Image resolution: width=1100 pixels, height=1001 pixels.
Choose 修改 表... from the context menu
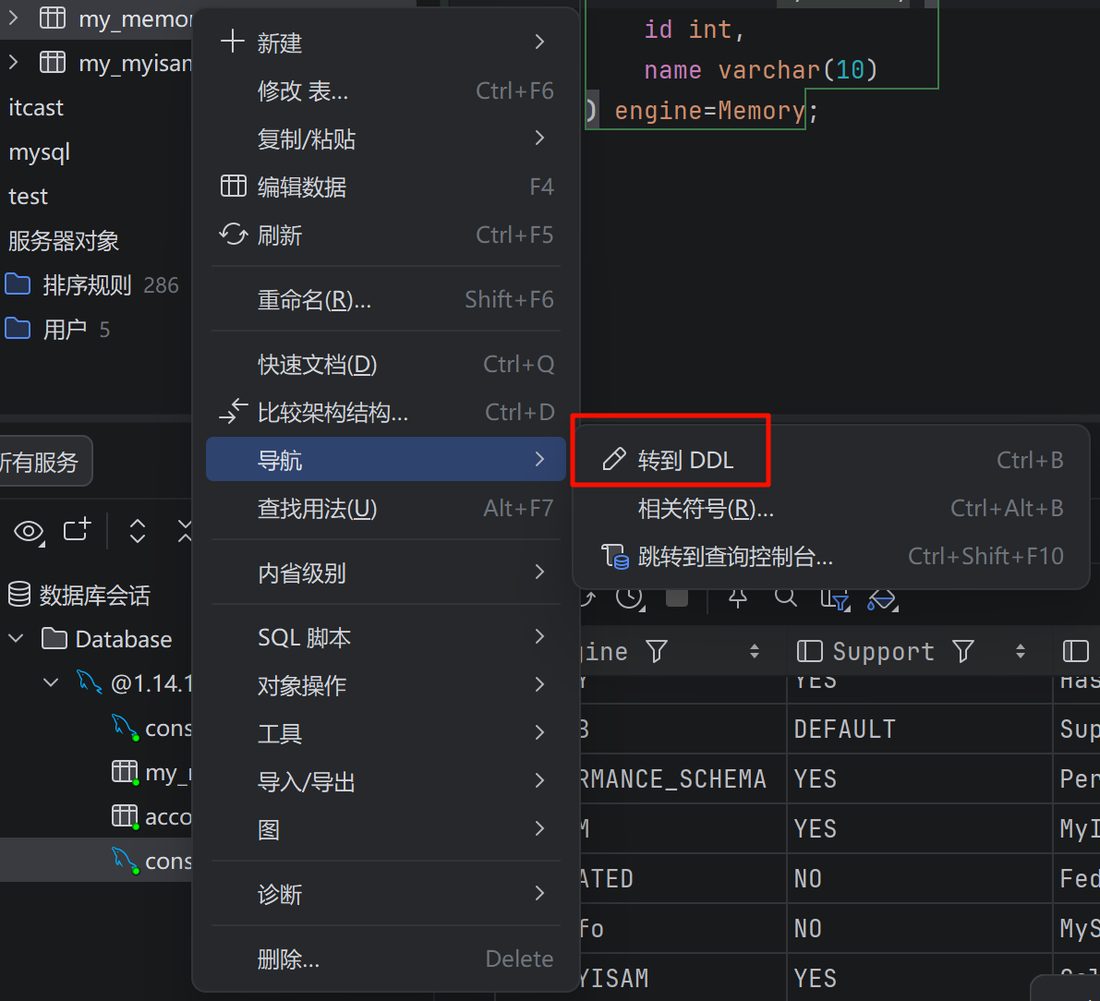(x=387, y=90)
